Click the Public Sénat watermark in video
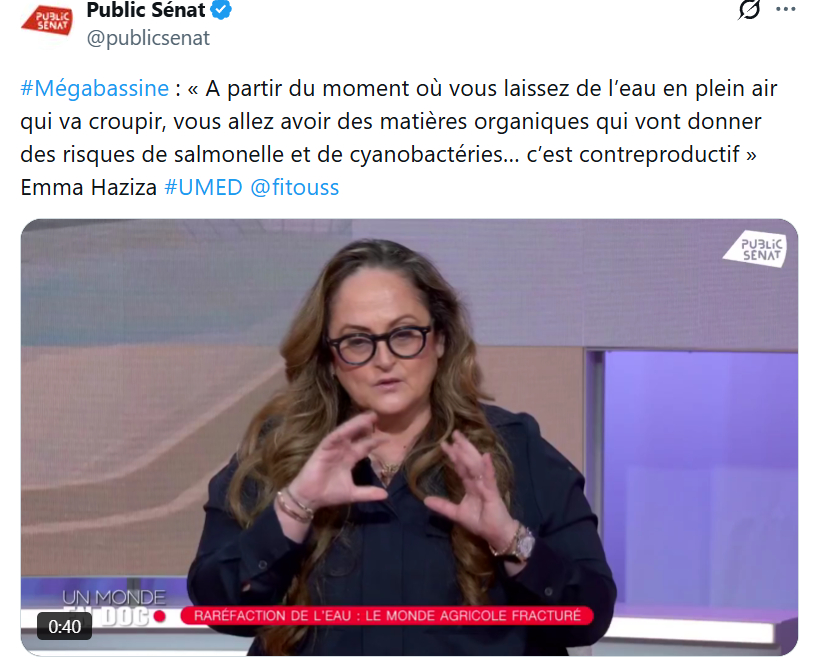The height and width of the screenshot is (666, 815). point(755,249)
